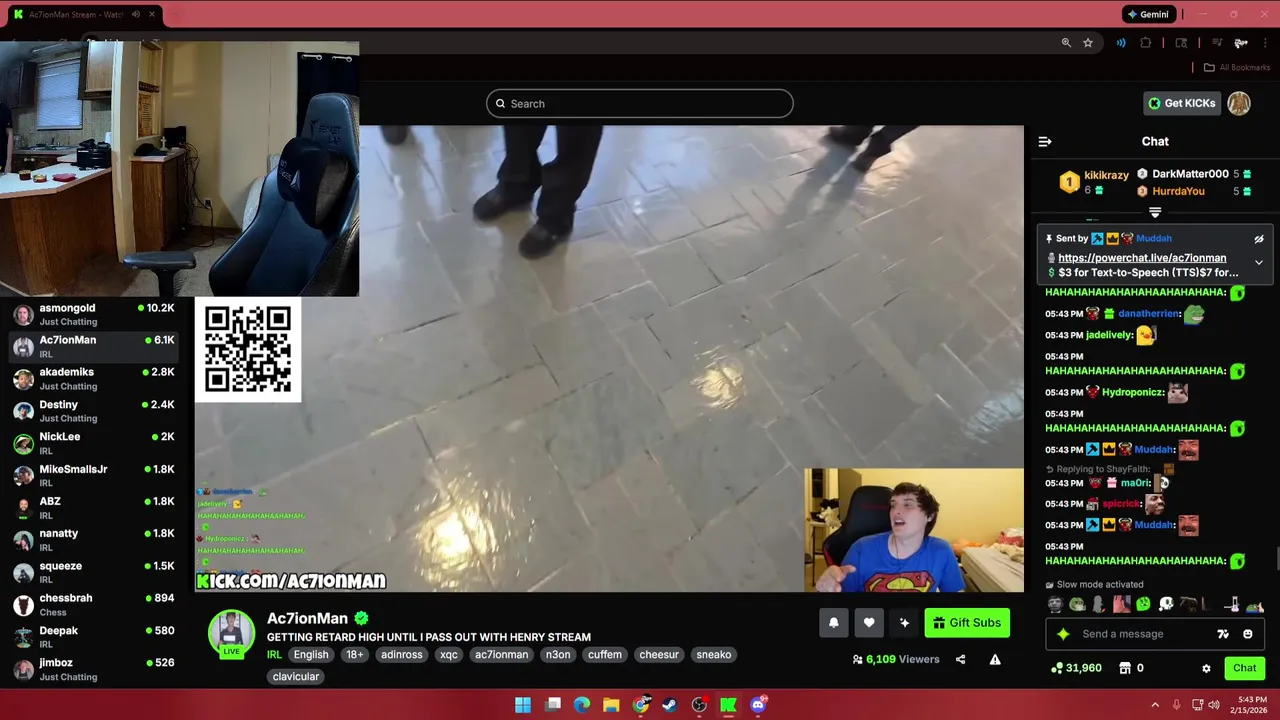Open All Bookmarks folder
Screen dimensions: 1280x720
click(1237, 67)
